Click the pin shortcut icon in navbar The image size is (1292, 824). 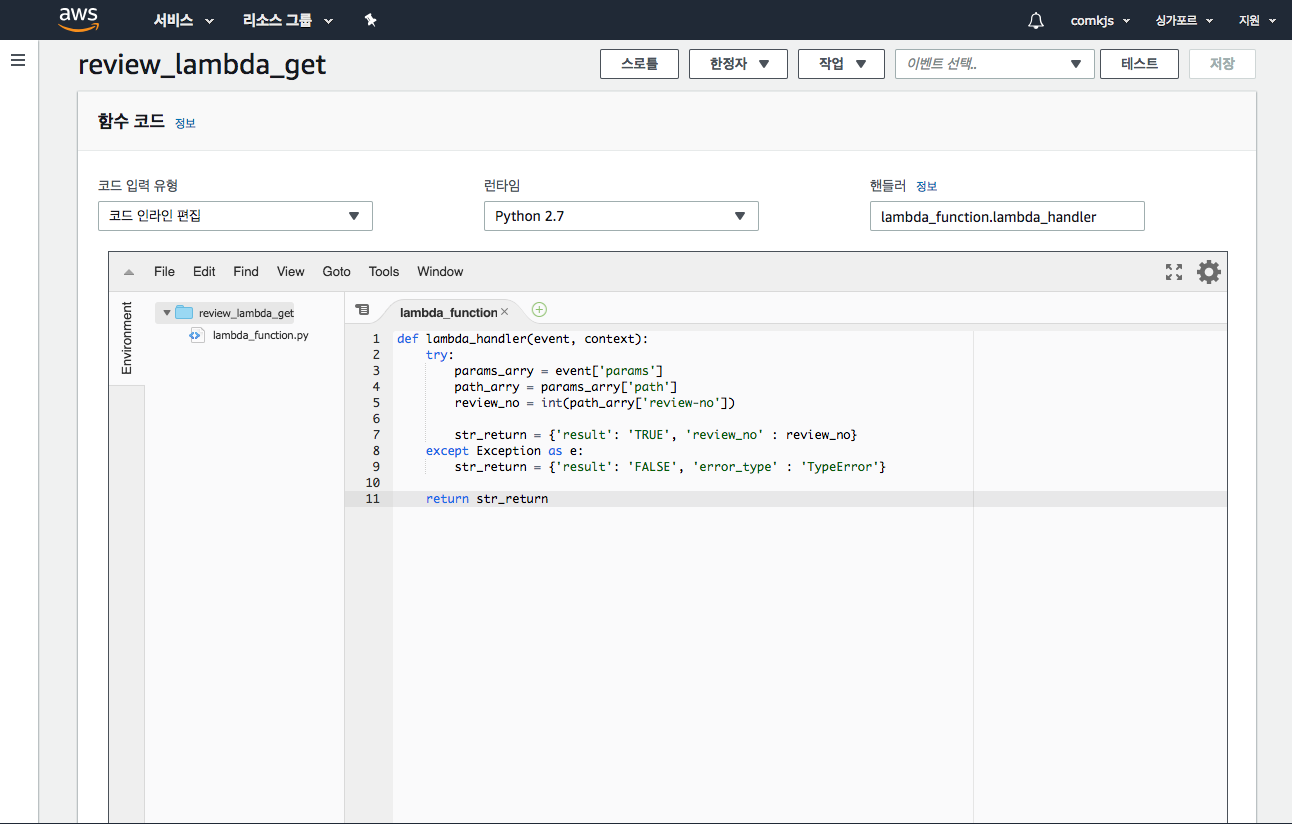coord(370,20)
